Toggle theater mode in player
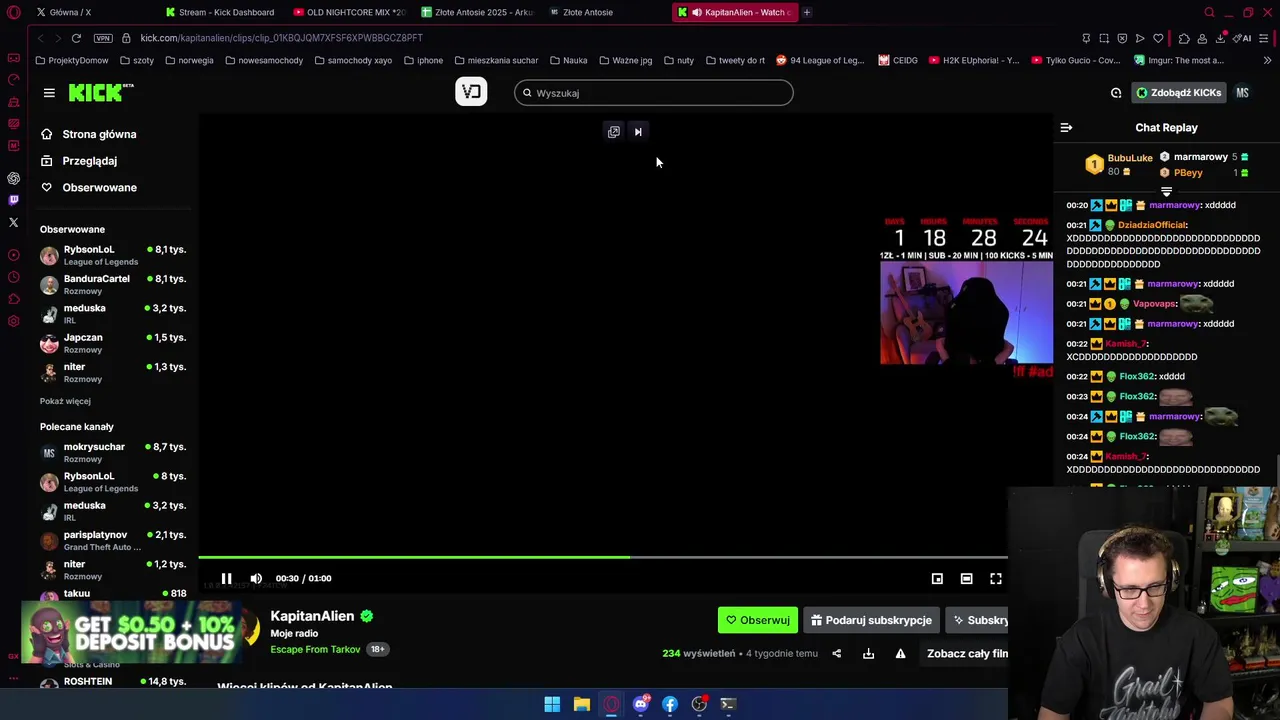The image size is (1280, 720). click(x=966, y=579)
